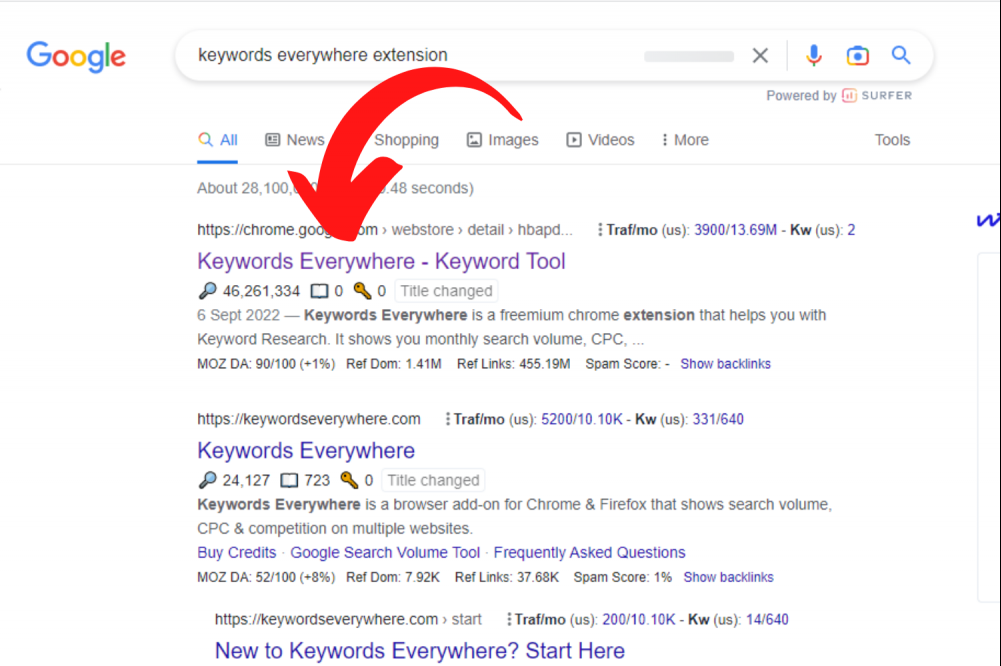
Task: Click the book icon in the webstore result
Action: (x=319, y=291)
